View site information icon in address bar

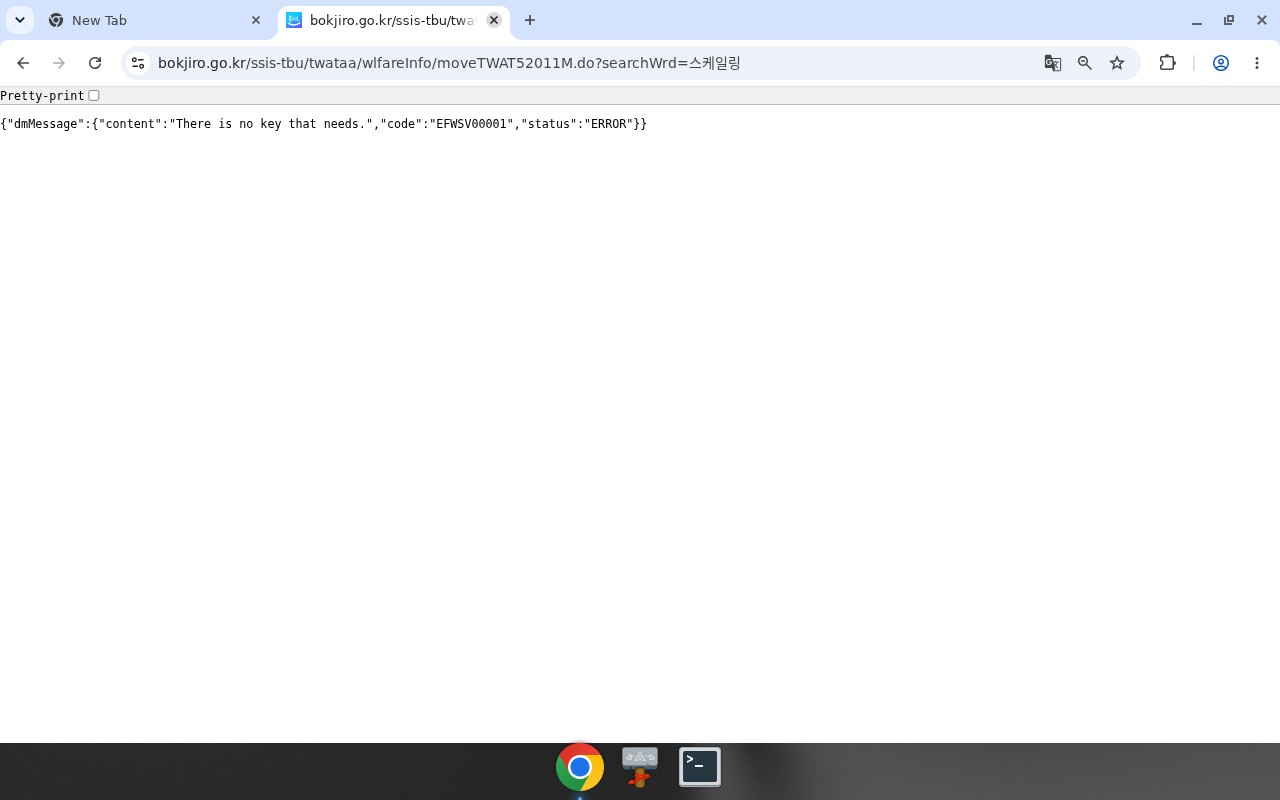click(x=138, y=63)
